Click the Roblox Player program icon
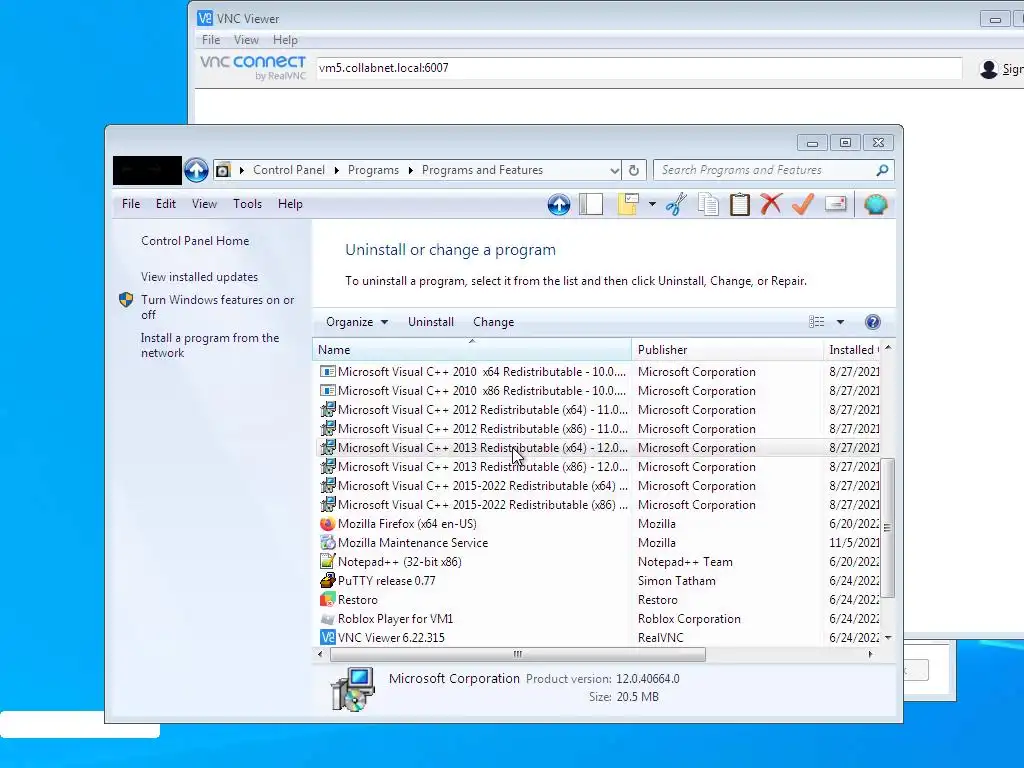 [327, 618]
